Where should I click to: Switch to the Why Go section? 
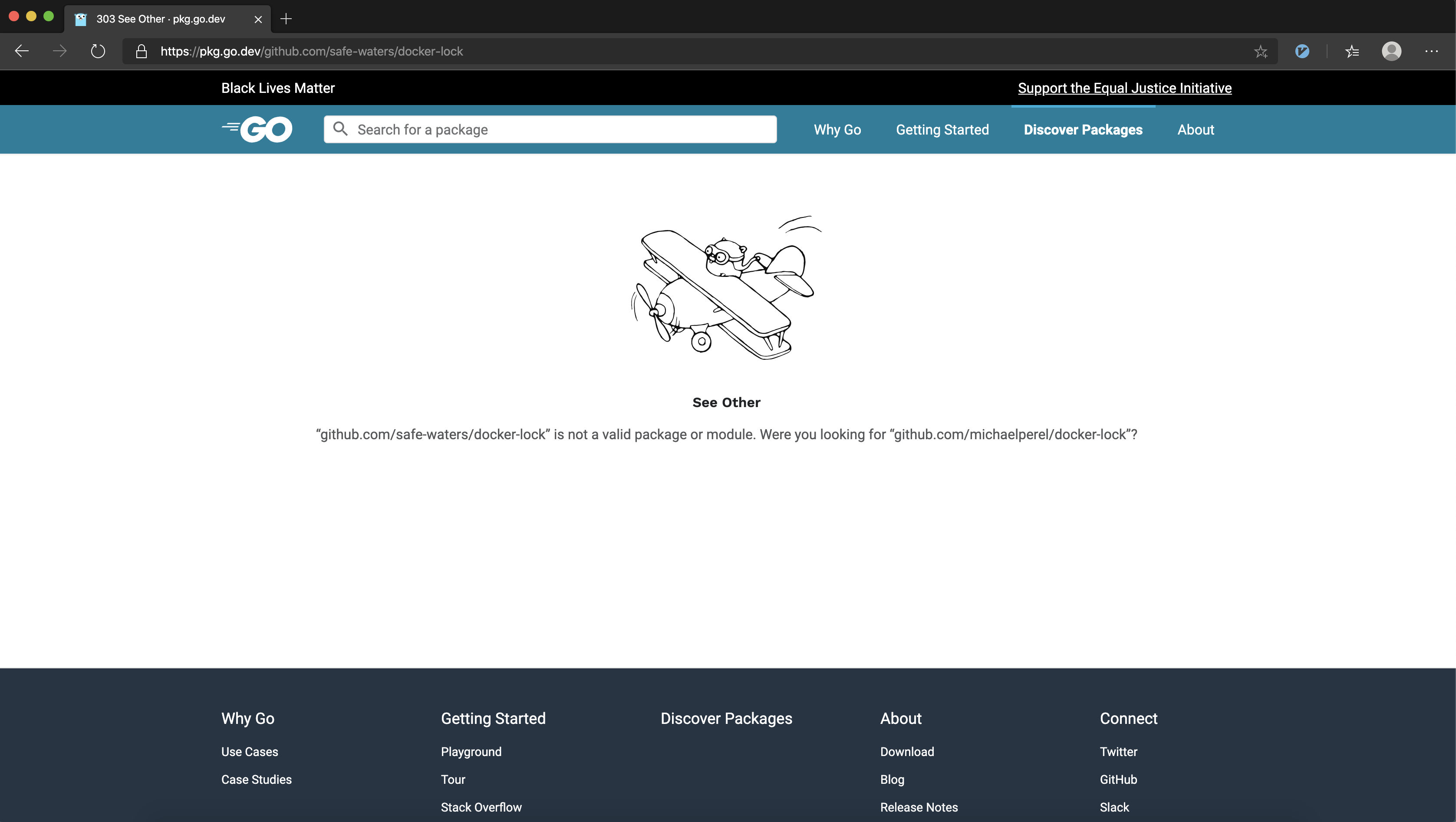coord(837,129)
